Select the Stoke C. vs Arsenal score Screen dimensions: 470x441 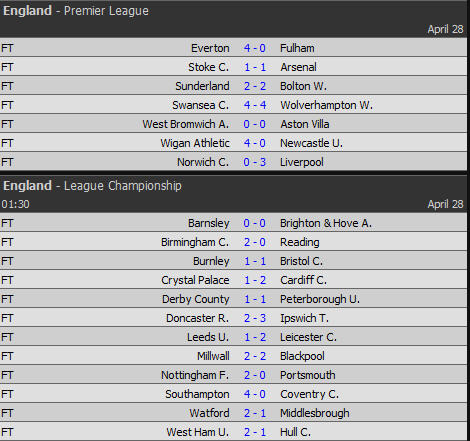[255, 67]
